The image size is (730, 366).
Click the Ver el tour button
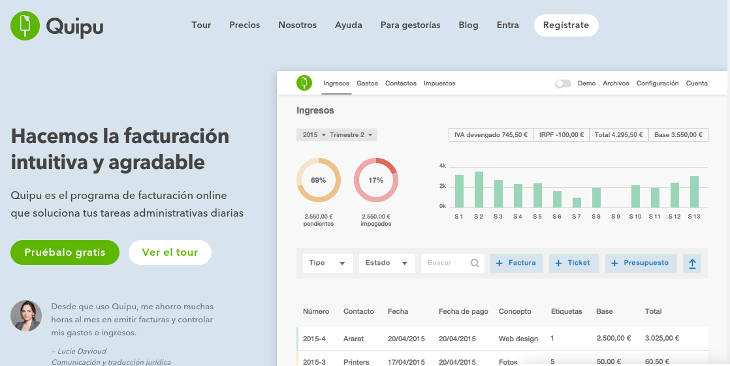click(170, 252)
